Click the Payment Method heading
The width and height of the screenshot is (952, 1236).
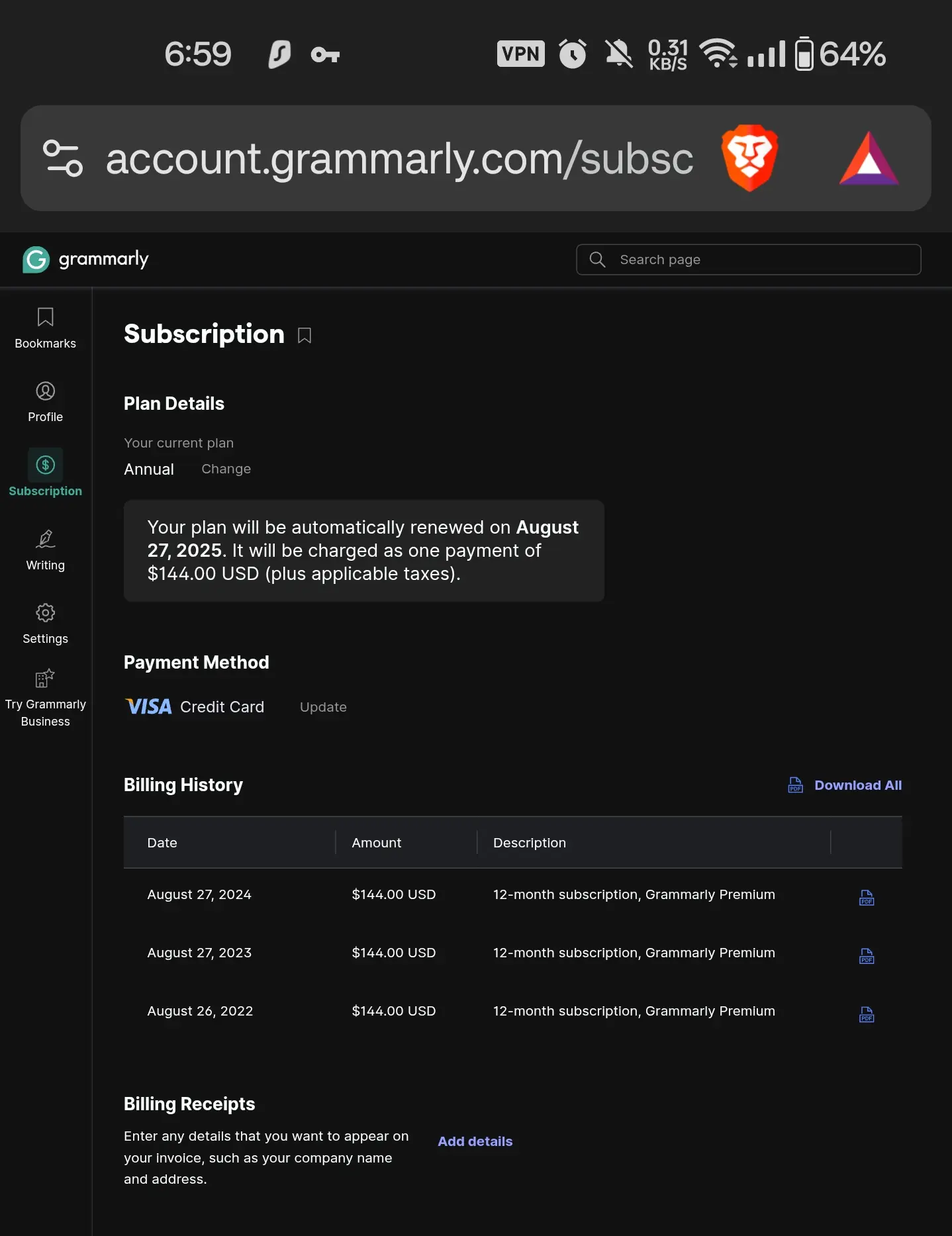[x=197, y=662]
